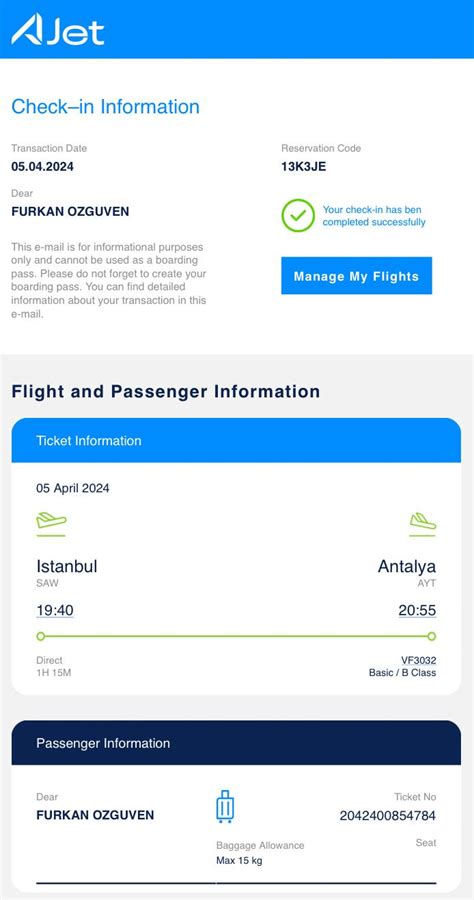Image resolution: width=474 pixels, height=900 pixels.
Task: Click the landing airplane icon above Antalya
Action: [x=422, y=524]
